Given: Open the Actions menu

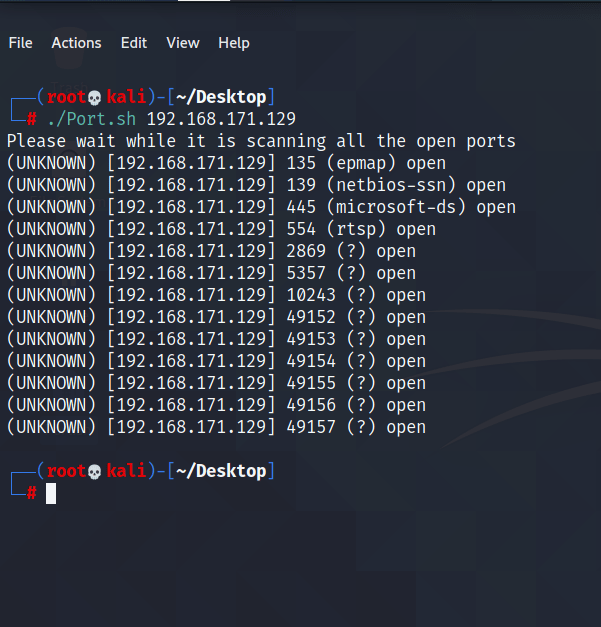Looking at the screenshot, I should [x=76, y=43].
